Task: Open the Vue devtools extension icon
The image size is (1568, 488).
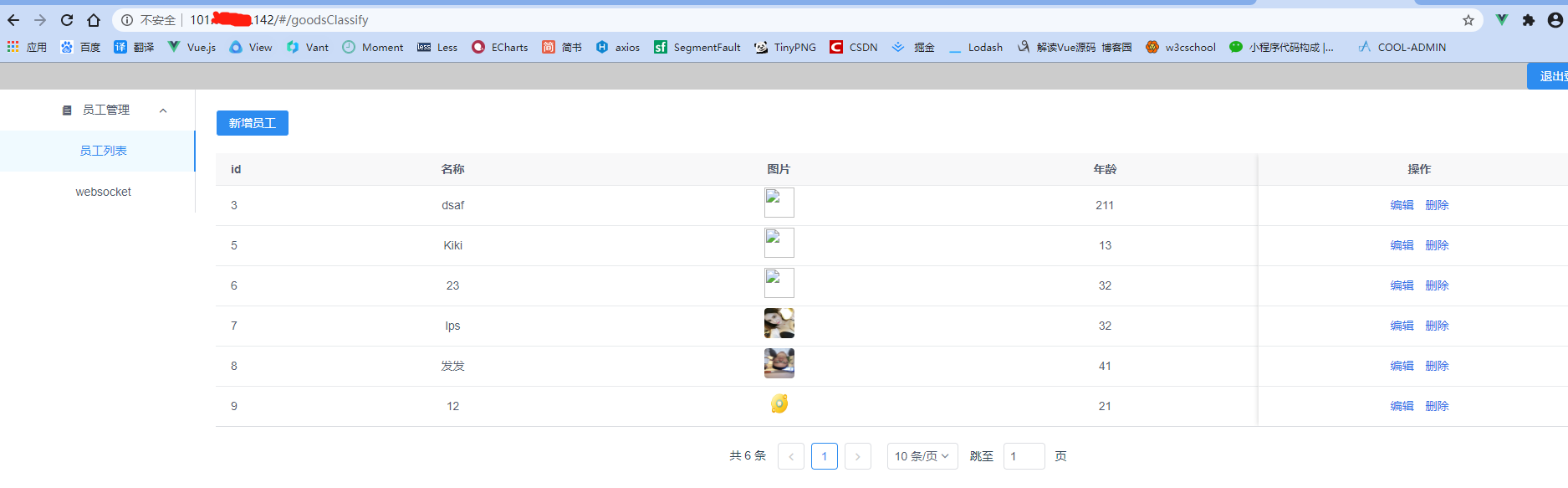Action: click(1502, 20)
